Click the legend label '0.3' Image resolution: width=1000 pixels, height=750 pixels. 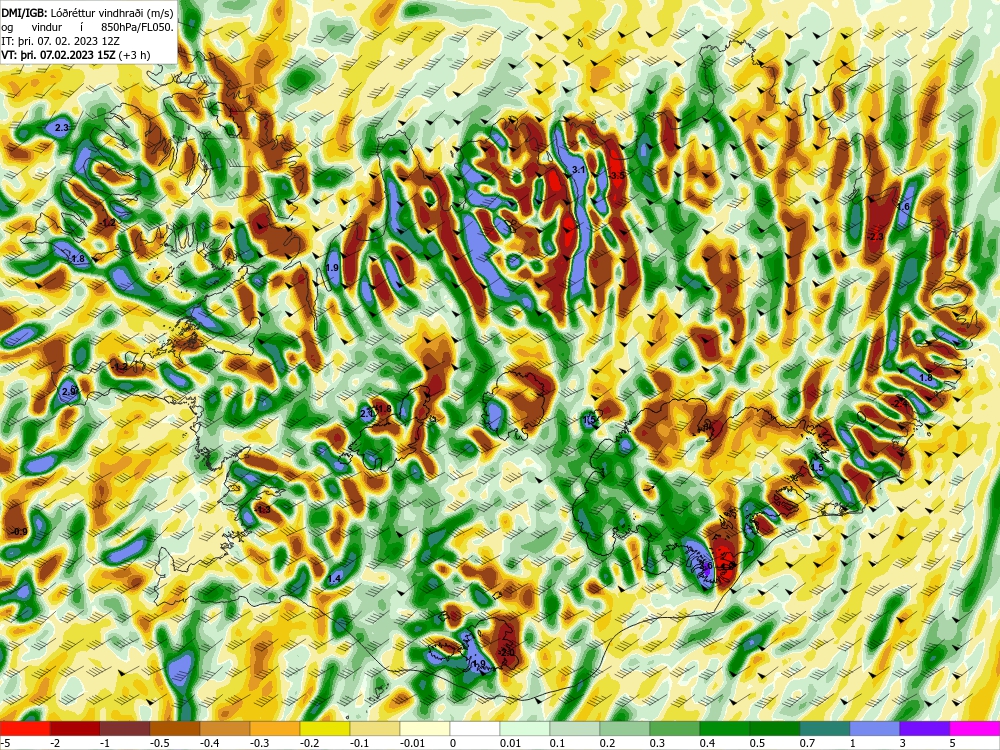tap(657, 743)
